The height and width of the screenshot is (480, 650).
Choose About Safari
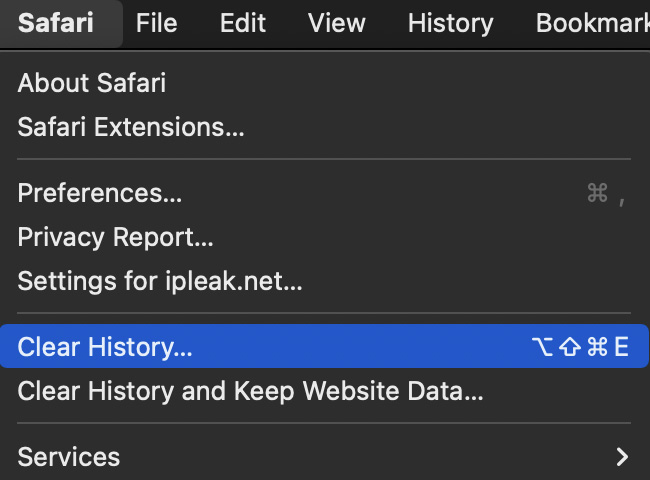pyautogui.click(x=92, y=84)
